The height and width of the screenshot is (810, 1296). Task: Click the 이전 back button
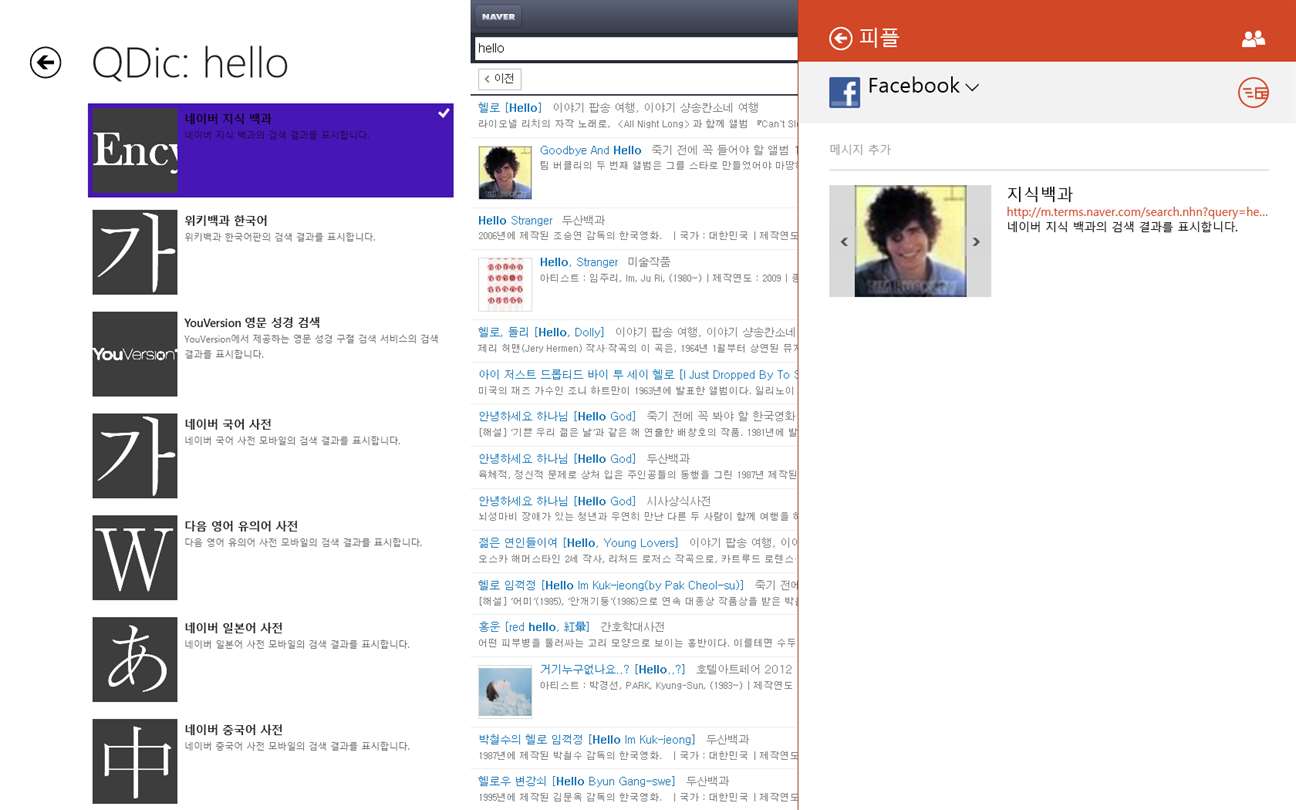[500, 78]
